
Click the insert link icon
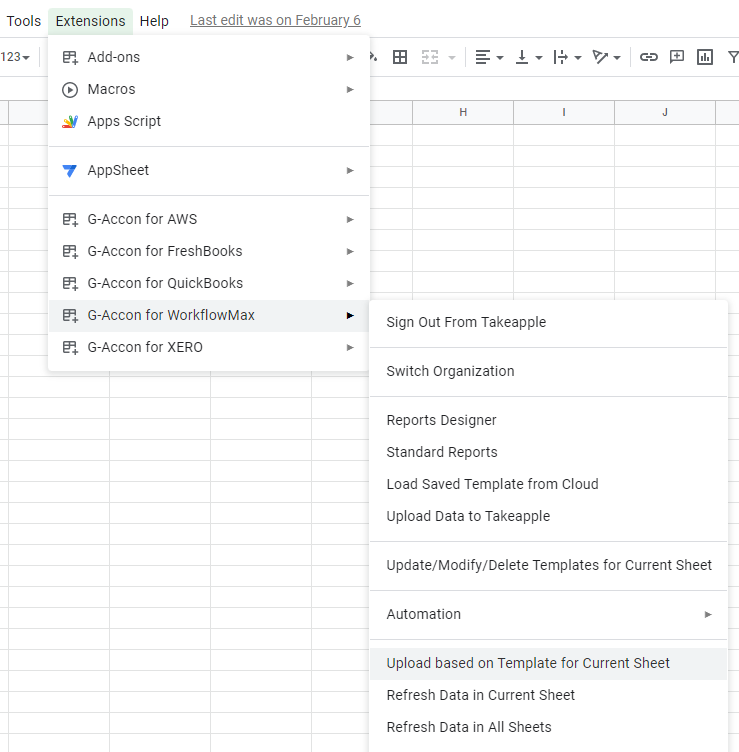(x=648, y=57)
